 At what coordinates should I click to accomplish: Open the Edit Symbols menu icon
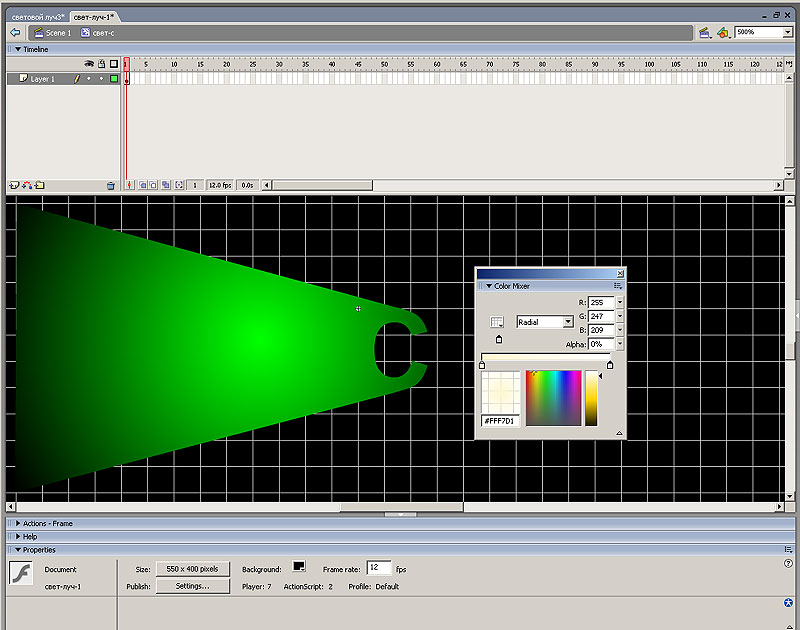[x=723, y=33]
